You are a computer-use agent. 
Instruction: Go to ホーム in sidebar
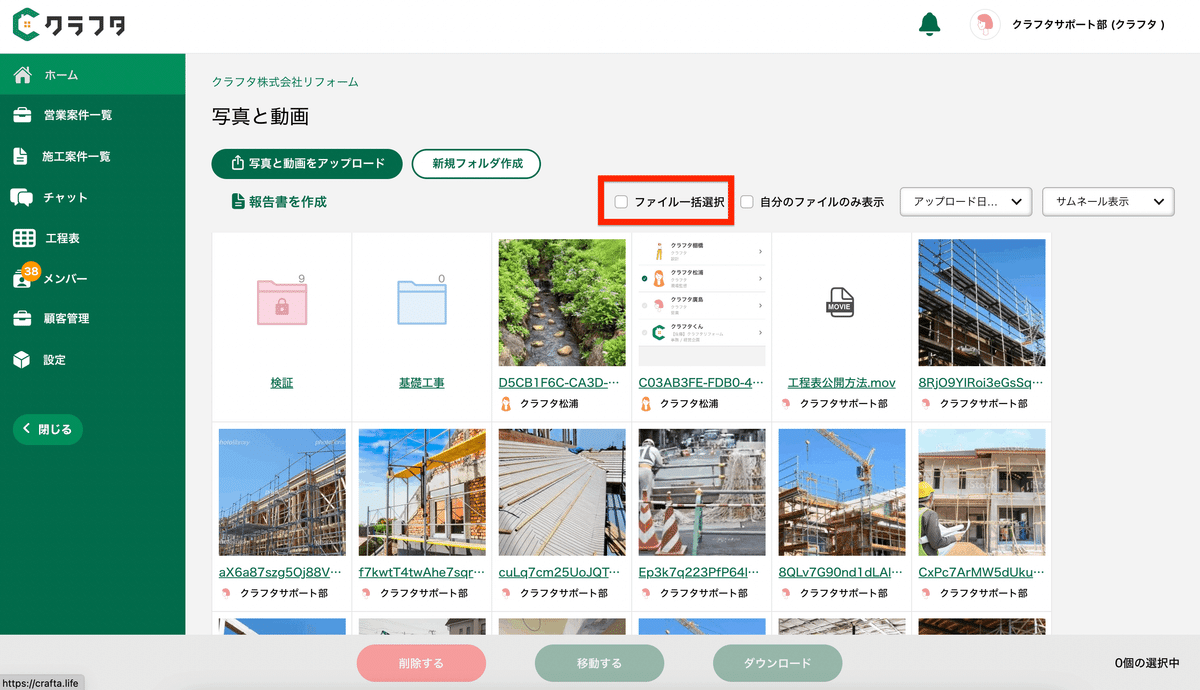pyautogui.click(x=92, y=75)
